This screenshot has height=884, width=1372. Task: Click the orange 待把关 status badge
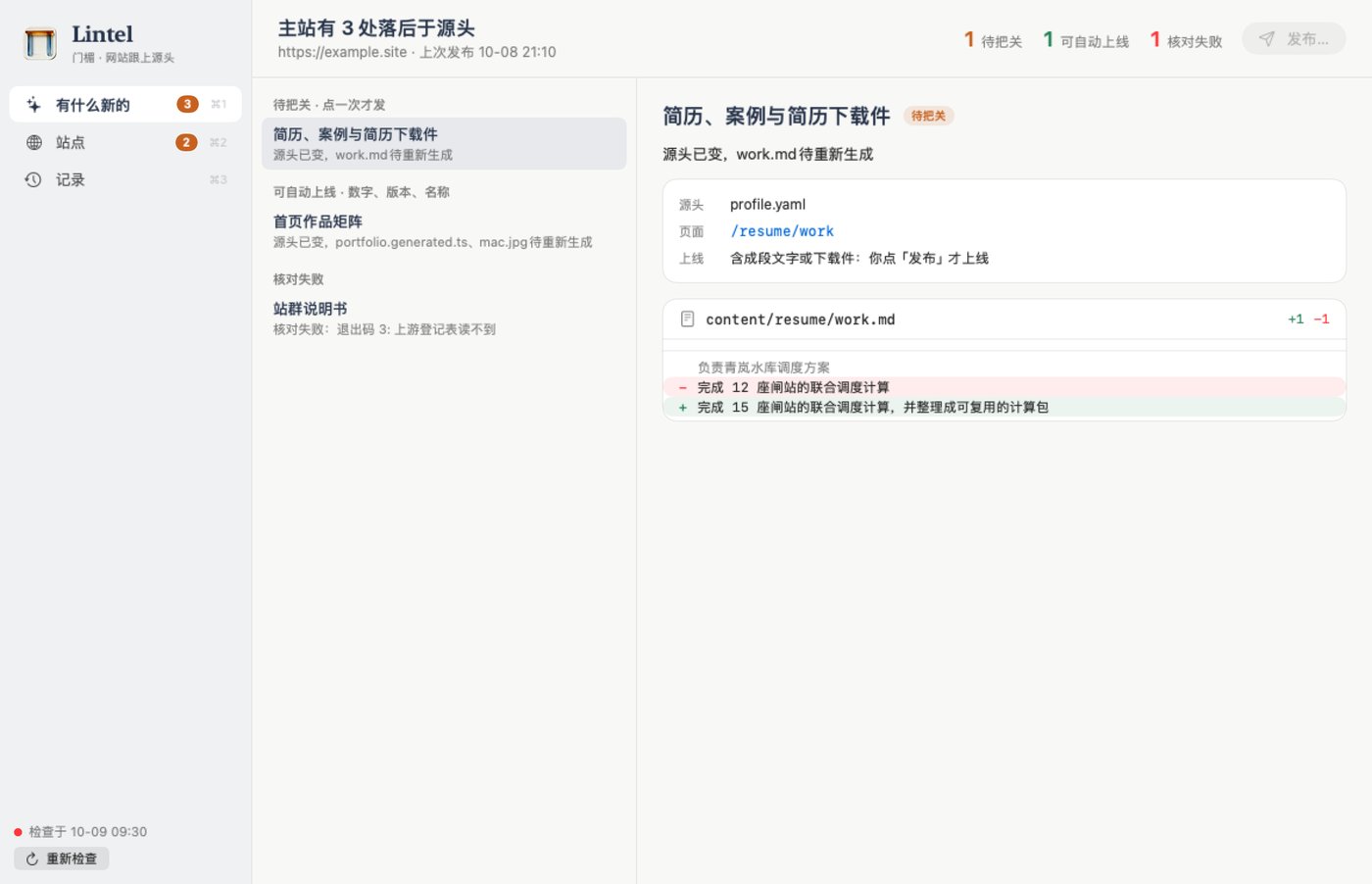[928, 116]
